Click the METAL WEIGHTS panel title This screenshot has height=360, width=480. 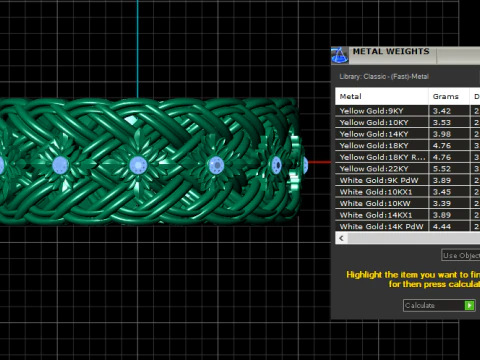tap(391, 51)
